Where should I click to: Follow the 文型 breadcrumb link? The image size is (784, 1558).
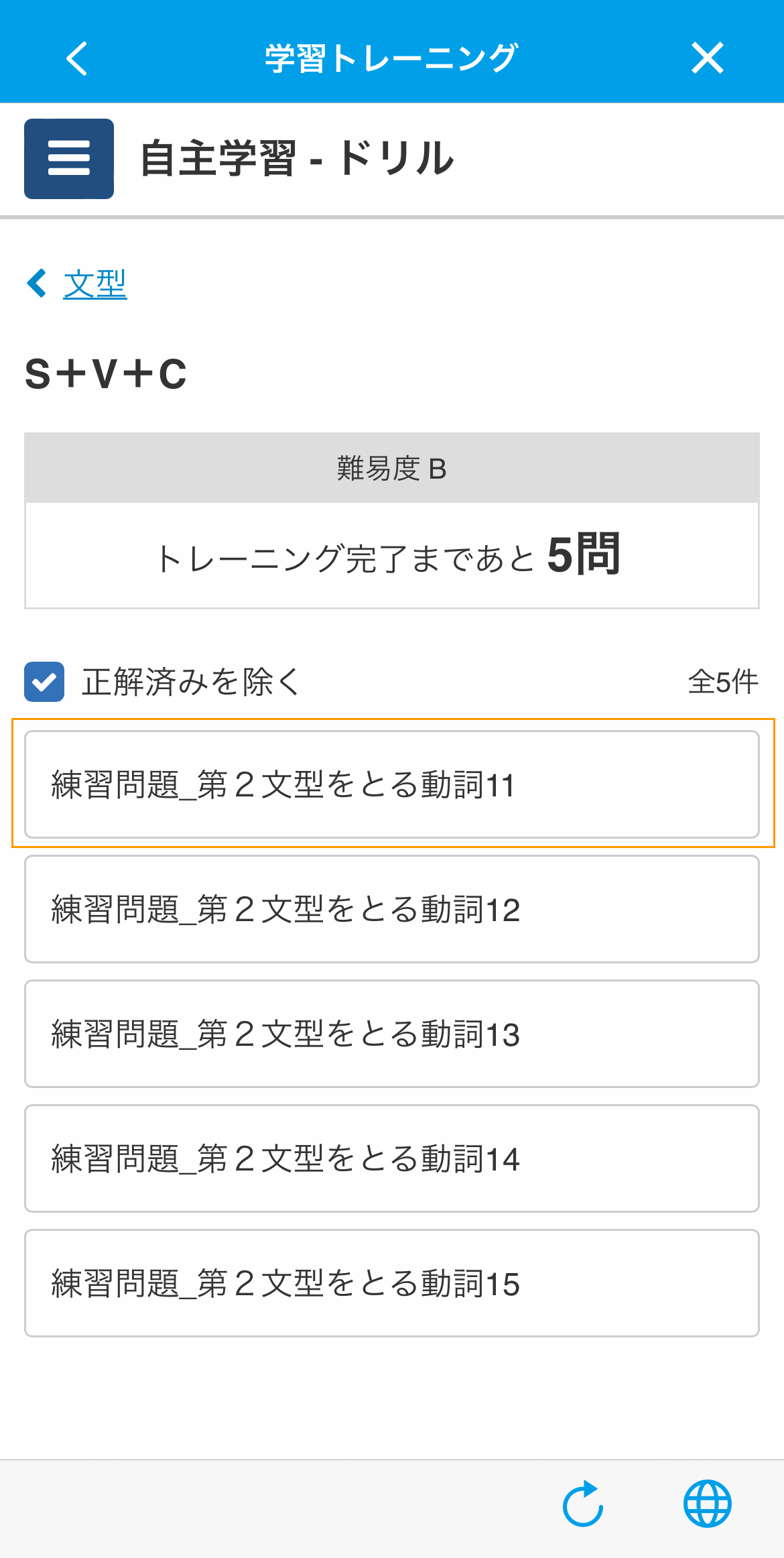(94, 284)
